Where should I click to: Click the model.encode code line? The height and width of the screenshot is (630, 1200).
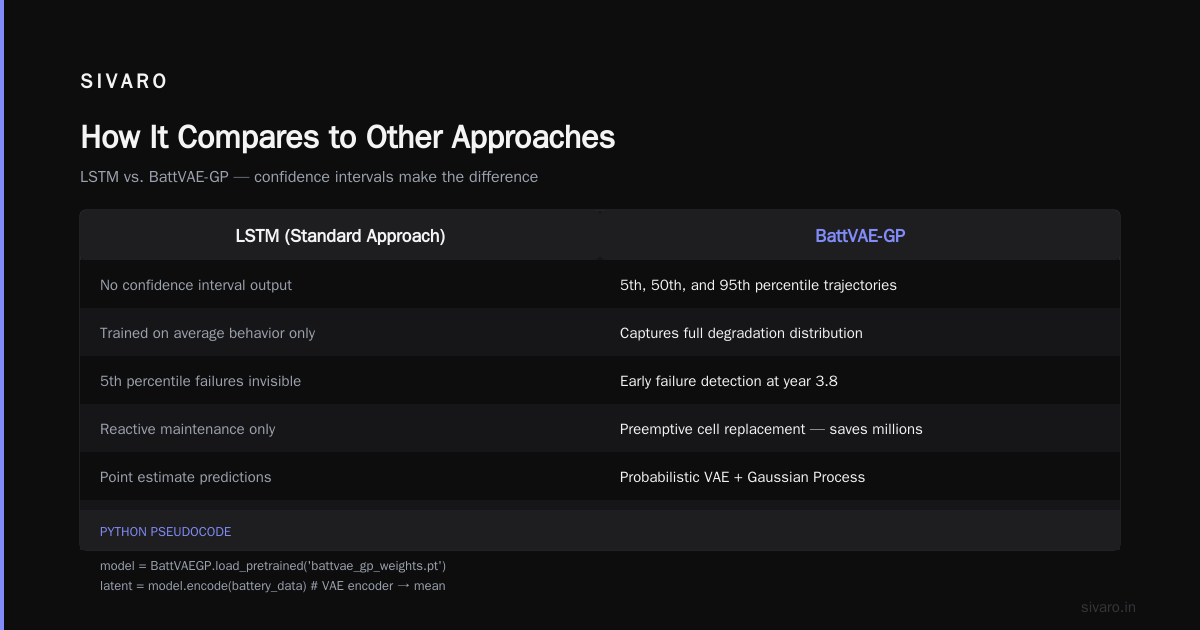(x=273, y=586)
